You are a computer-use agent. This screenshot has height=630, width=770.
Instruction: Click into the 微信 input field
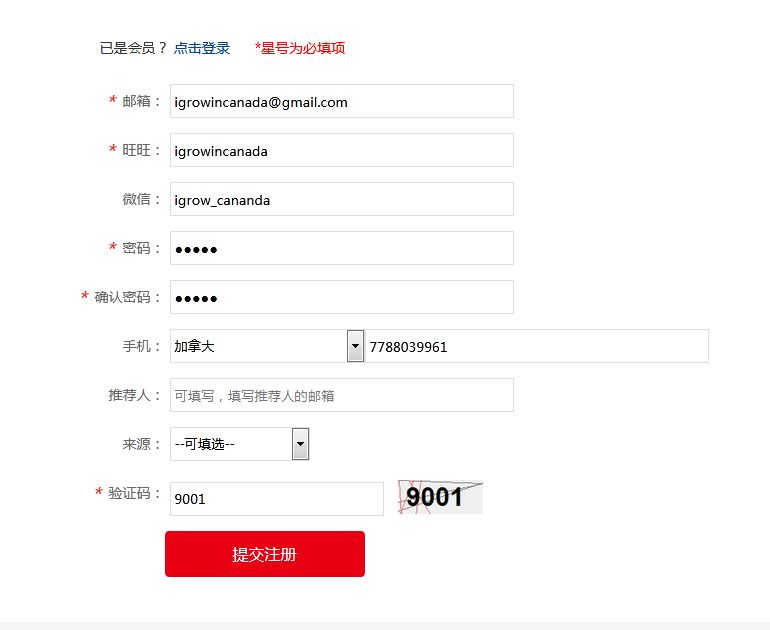[x=342, y=199]
